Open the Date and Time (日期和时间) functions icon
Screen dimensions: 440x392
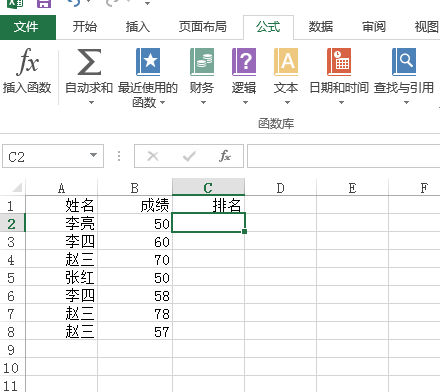pyautogui.click(x=339, y=62)
